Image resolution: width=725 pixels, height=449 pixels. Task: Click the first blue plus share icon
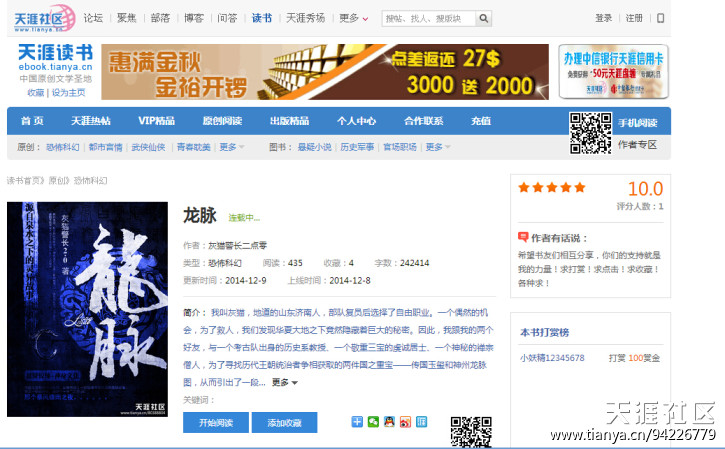357,422
